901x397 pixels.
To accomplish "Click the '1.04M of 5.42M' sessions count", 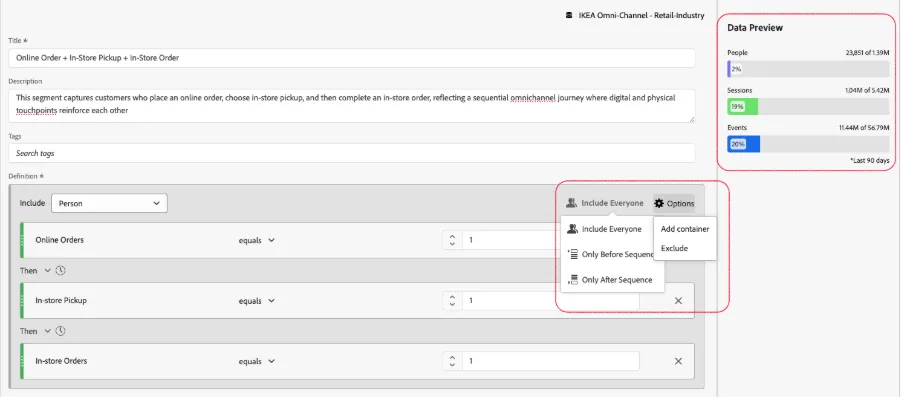I will (868, 91).
